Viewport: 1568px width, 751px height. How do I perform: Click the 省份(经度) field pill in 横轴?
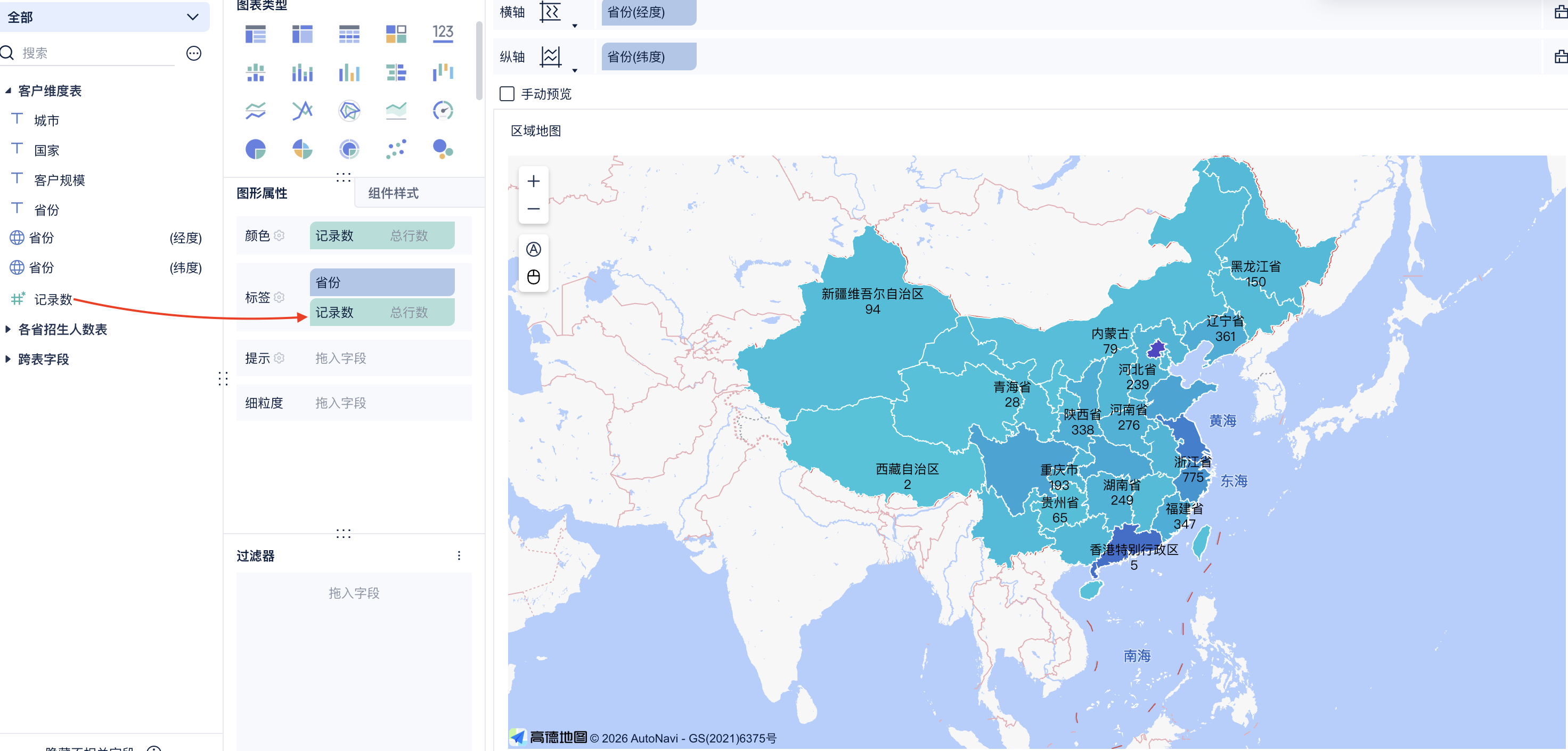click(x=648, y=12)
